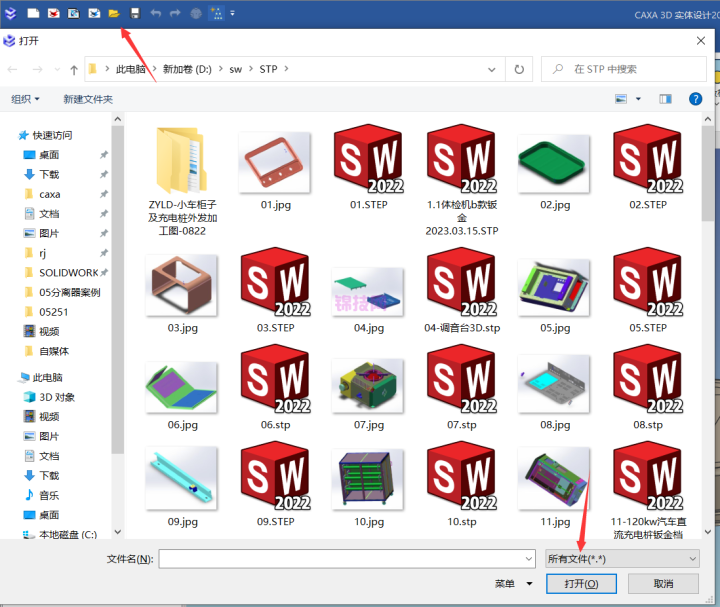This screenshot has width=720, height=607.
Task: Go up one folder level arrow
Action: (74, 70)
